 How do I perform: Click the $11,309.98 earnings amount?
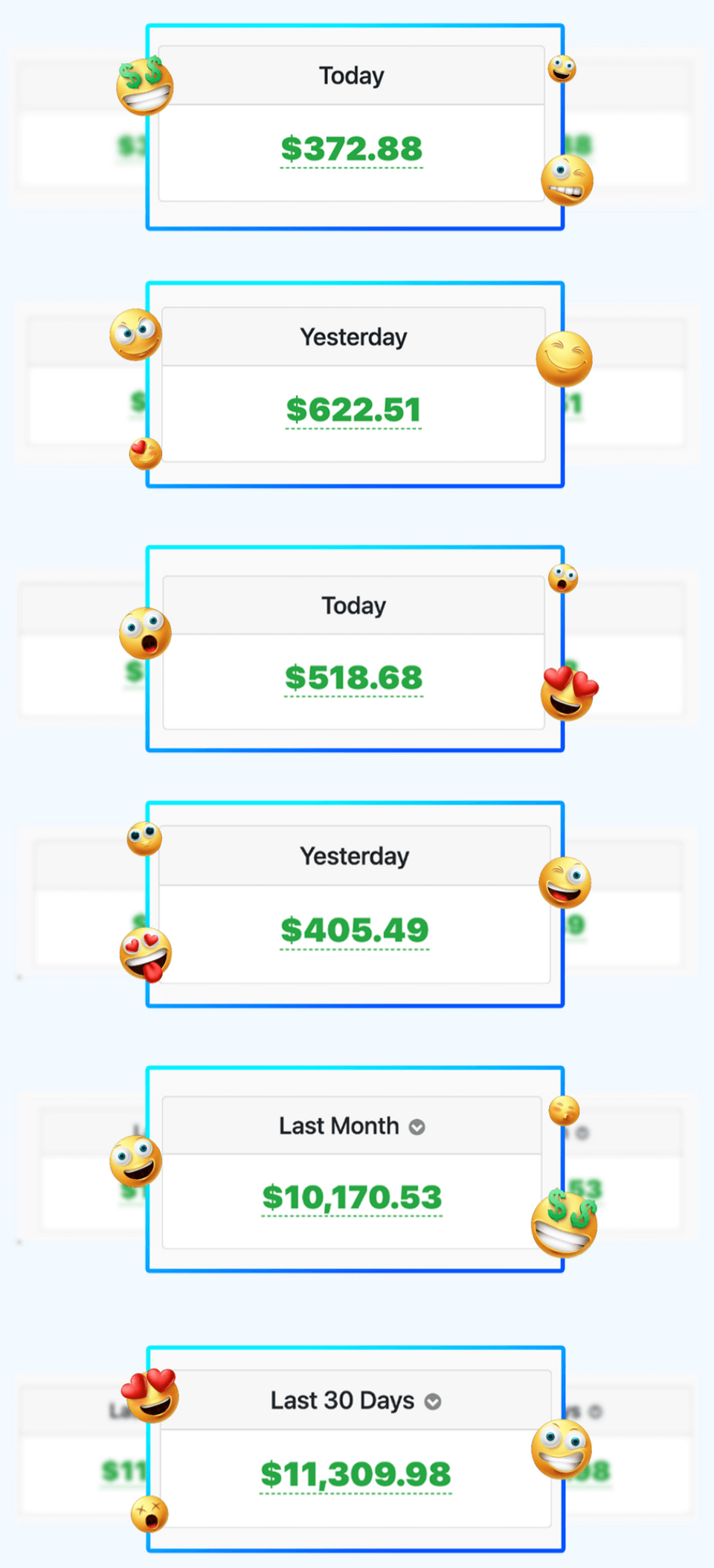tap(356, 1474)
